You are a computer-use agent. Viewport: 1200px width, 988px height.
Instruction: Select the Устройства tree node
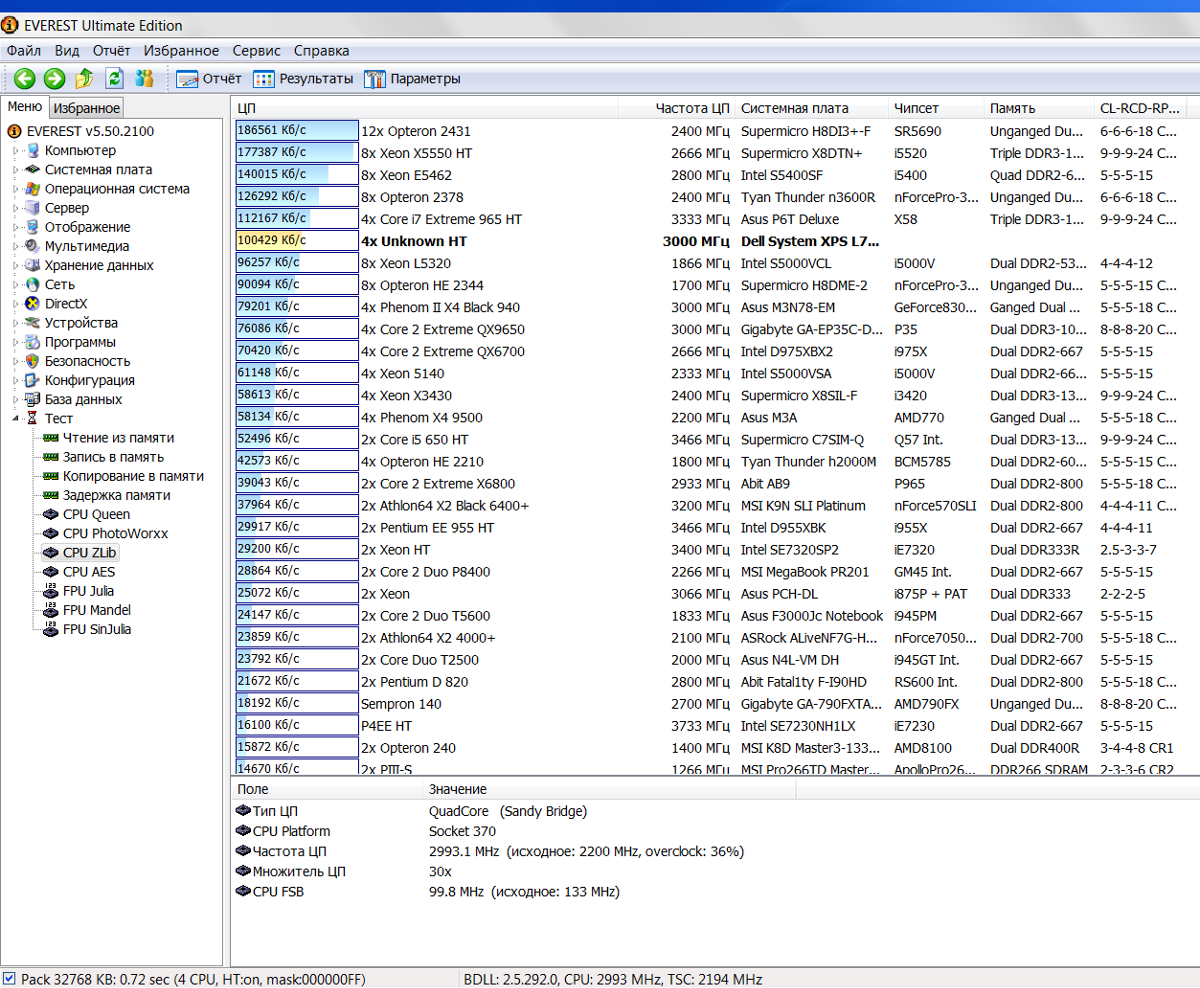[81, 322]
